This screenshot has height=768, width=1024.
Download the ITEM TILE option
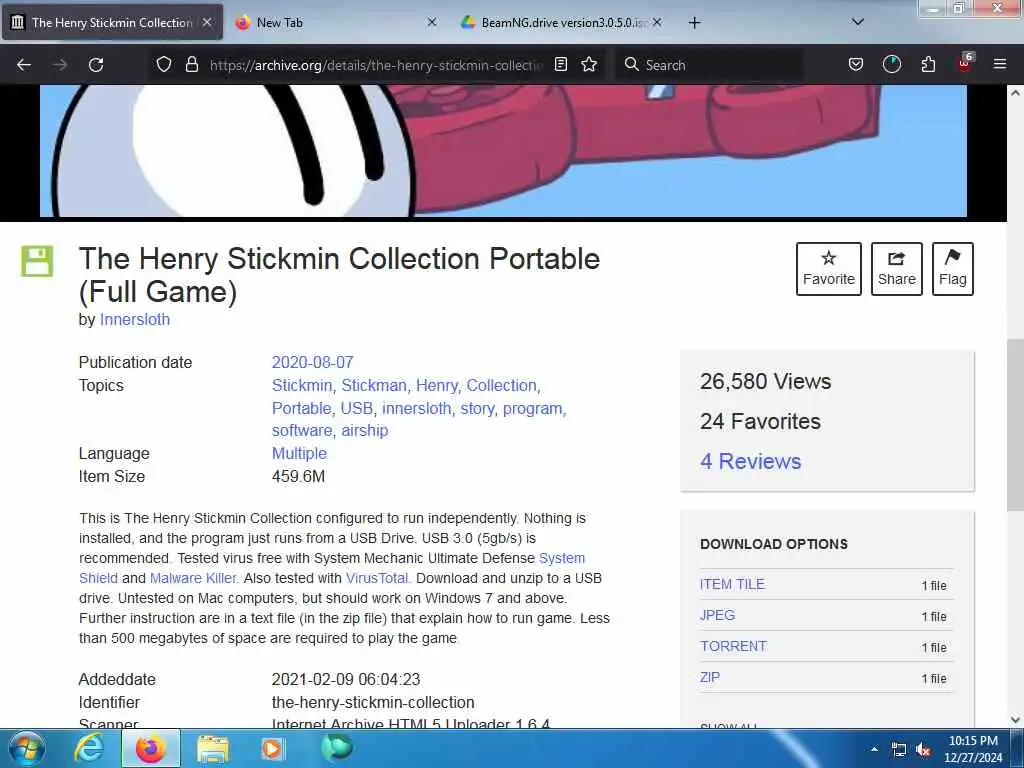(x=732, y=584)
